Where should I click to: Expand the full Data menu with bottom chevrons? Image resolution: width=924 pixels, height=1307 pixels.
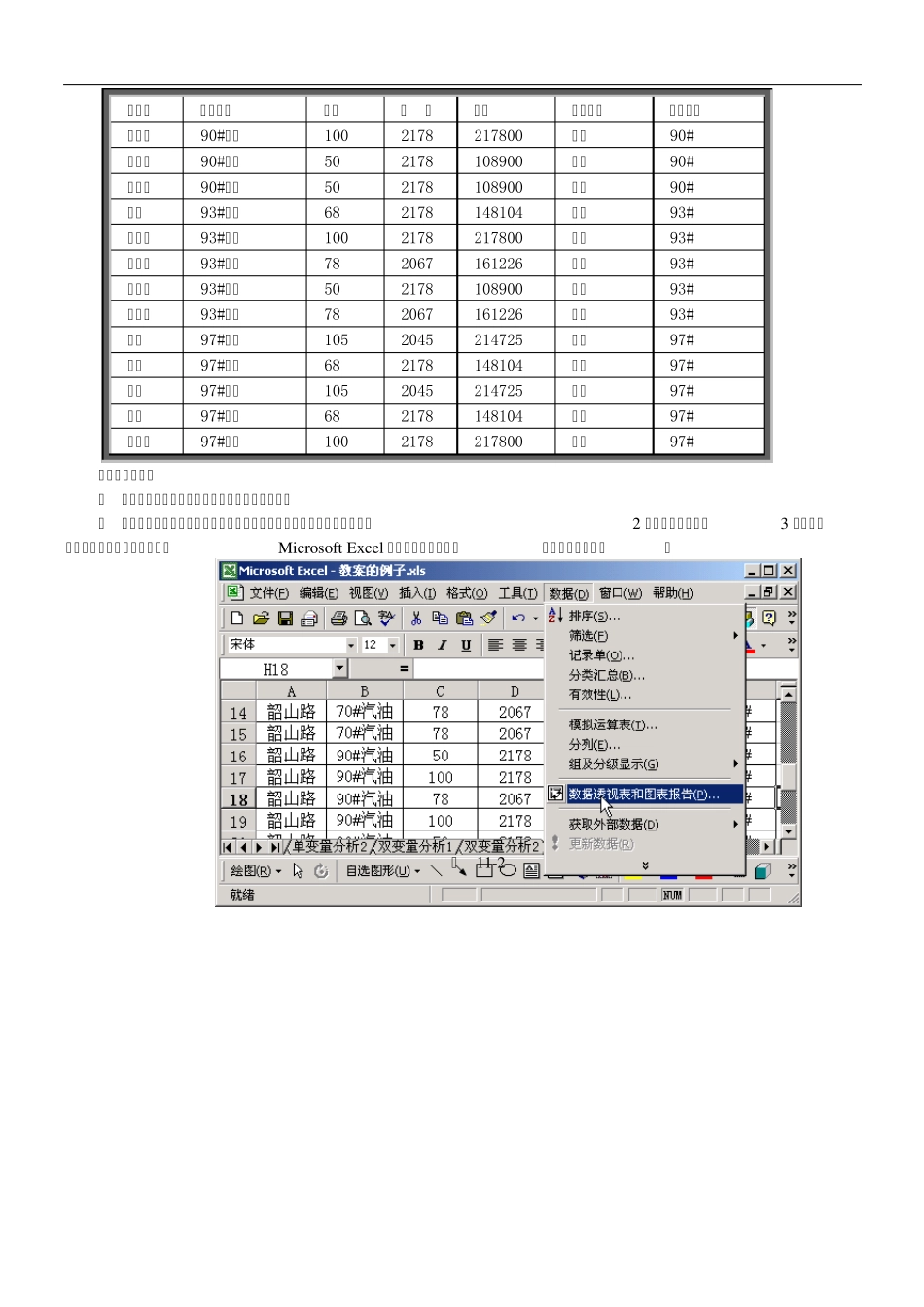point(645,865)
